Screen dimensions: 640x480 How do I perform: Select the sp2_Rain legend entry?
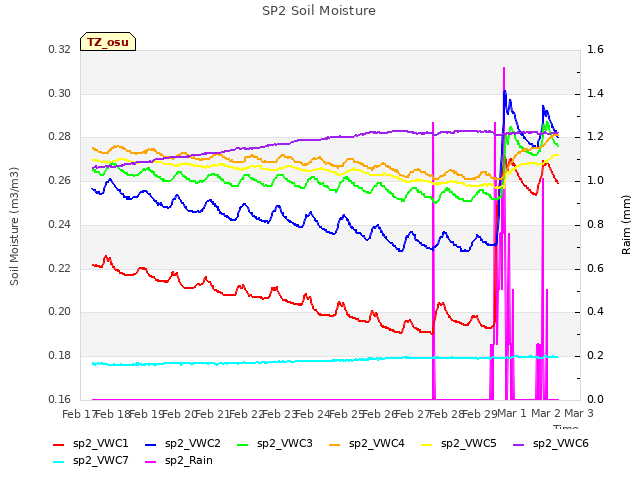click(179, 461)
